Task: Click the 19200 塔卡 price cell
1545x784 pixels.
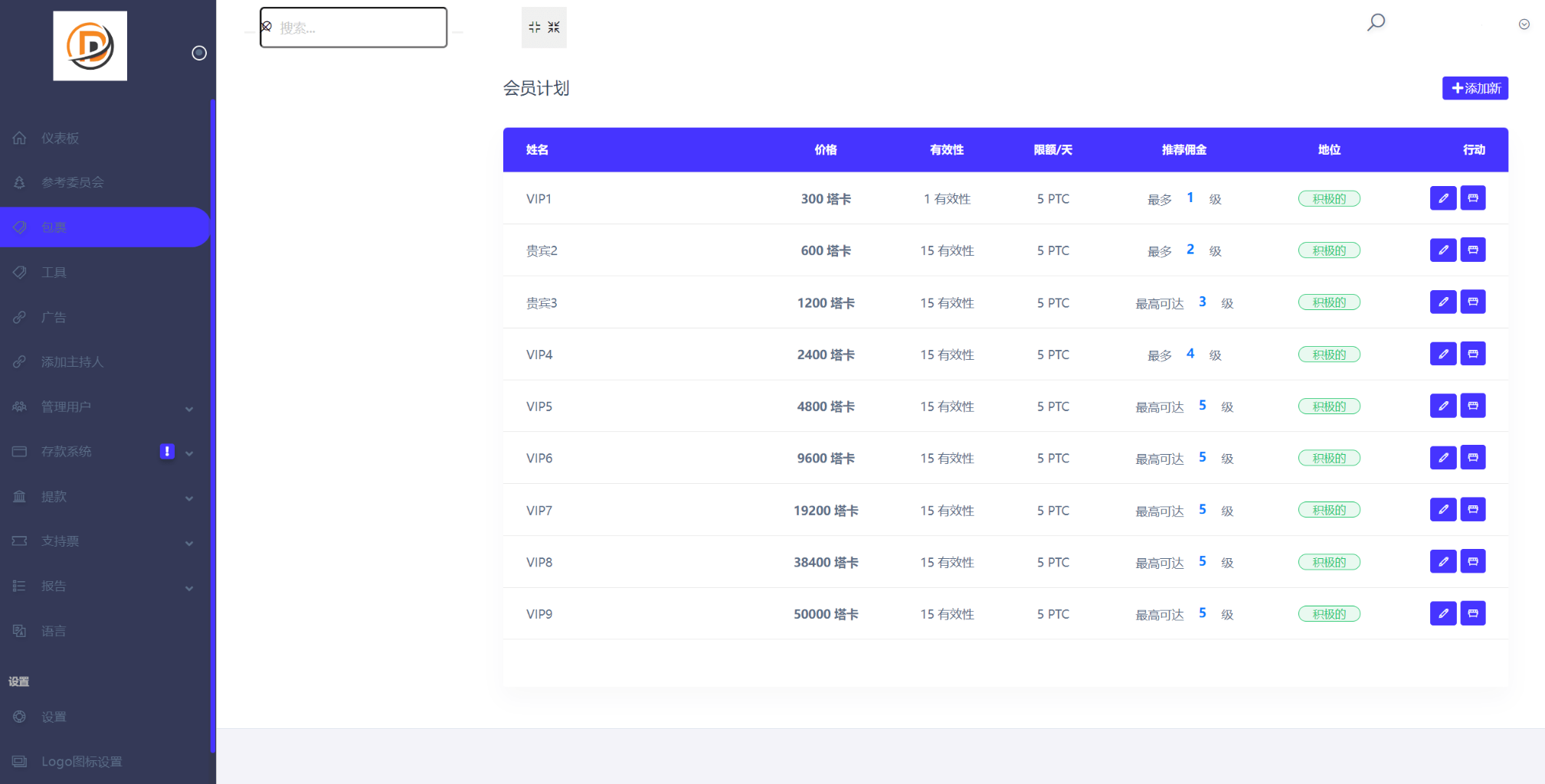Action: pos(826,511)
